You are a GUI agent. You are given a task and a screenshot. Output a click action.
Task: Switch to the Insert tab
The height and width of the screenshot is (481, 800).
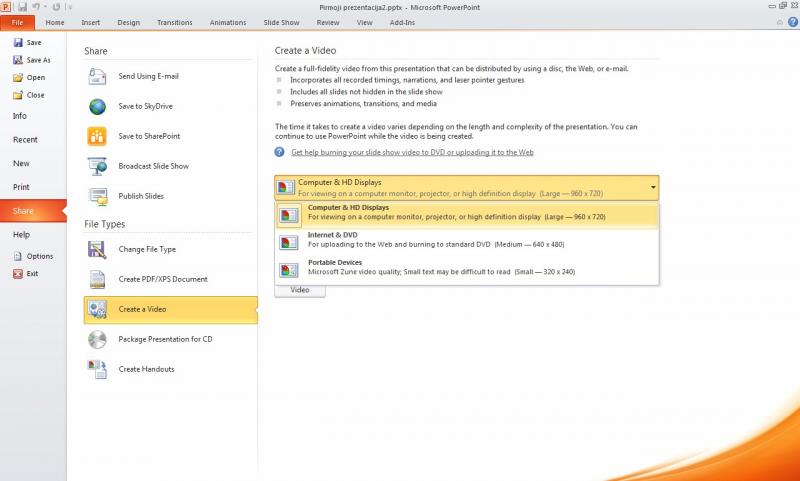[91, 22]
